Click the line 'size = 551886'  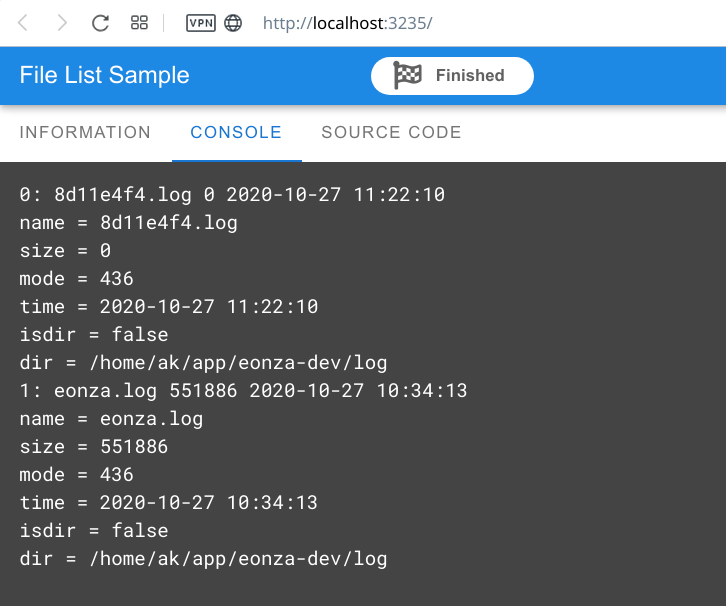(94, 447)
